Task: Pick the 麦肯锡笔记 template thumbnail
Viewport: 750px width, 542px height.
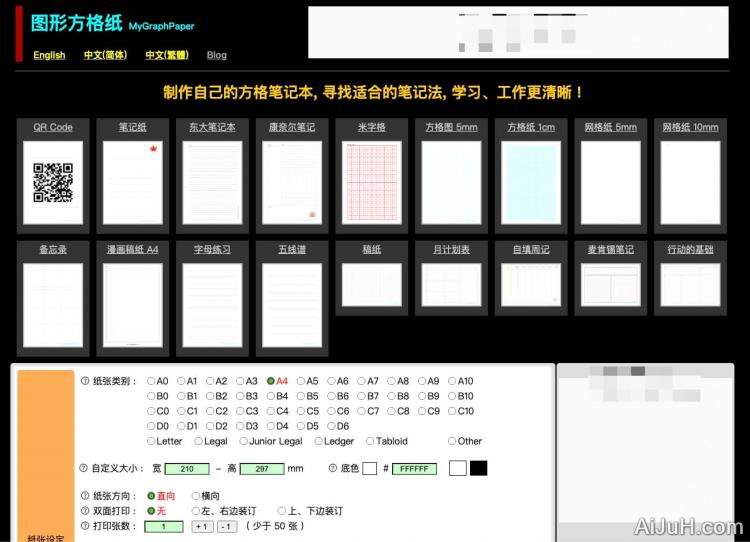Action: click(610, 284)
